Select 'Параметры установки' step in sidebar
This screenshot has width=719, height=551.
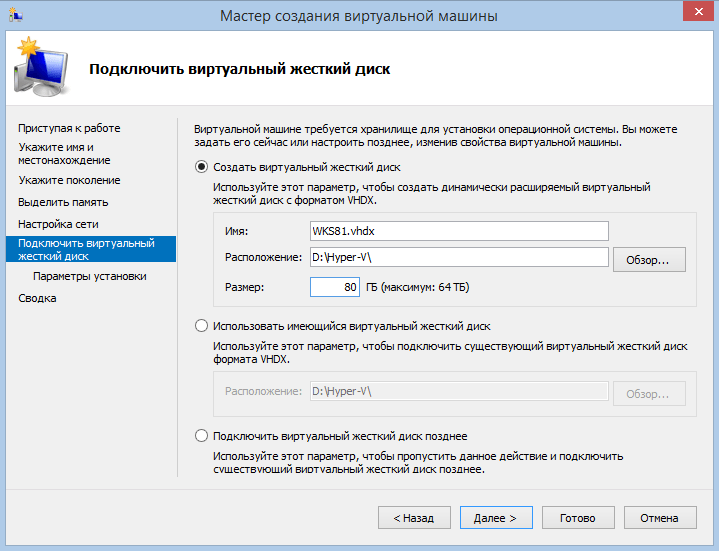pyautogui.click(x=90, y=276)
